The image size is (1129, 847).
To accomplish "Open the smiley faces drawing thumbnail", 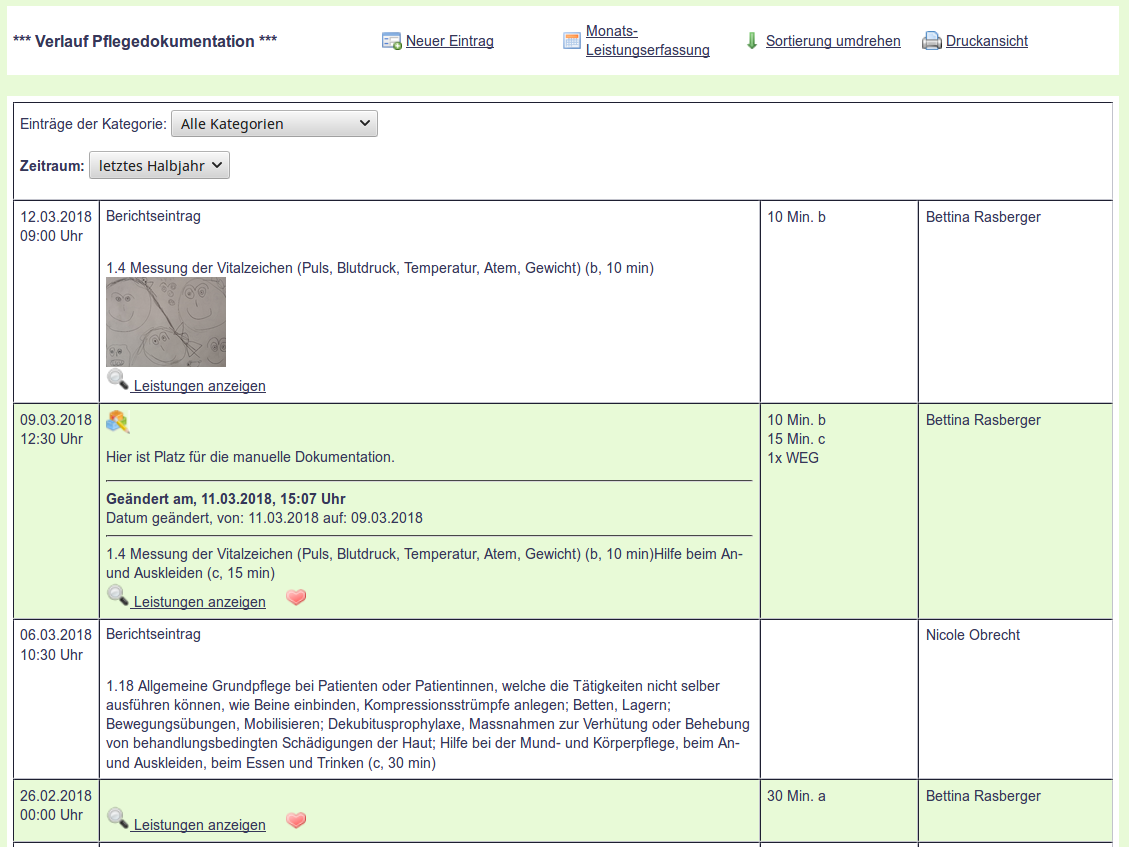I will point(166,322).
